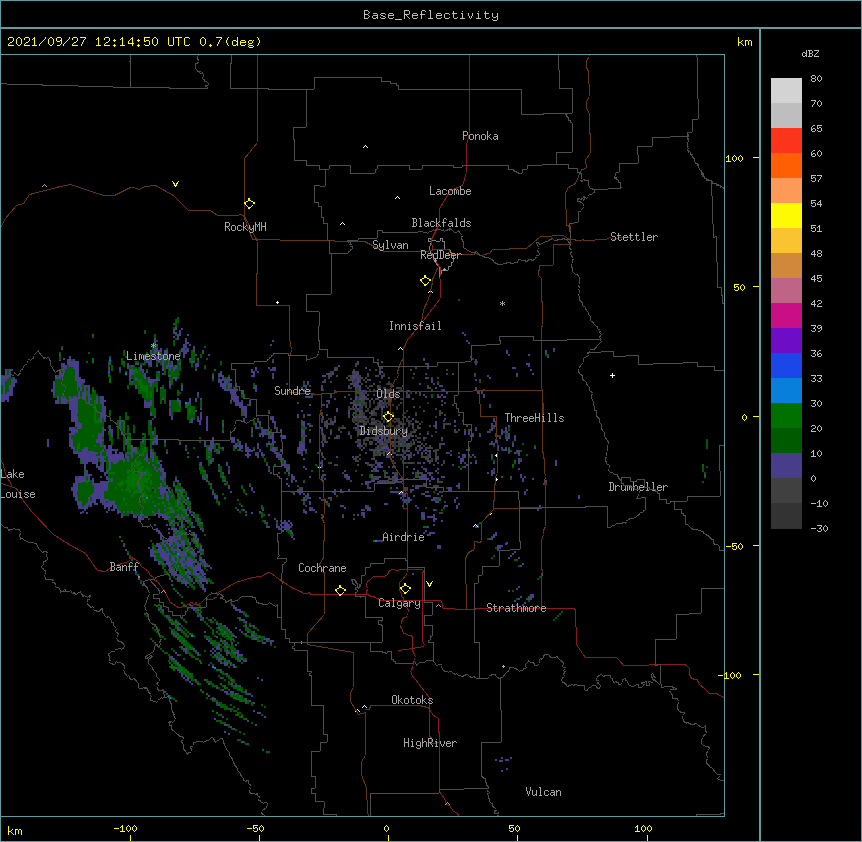The image size is (862, 842).
Task: Select the yellow diamond marker south of RedDeer
Action: (x=426, y=281)
